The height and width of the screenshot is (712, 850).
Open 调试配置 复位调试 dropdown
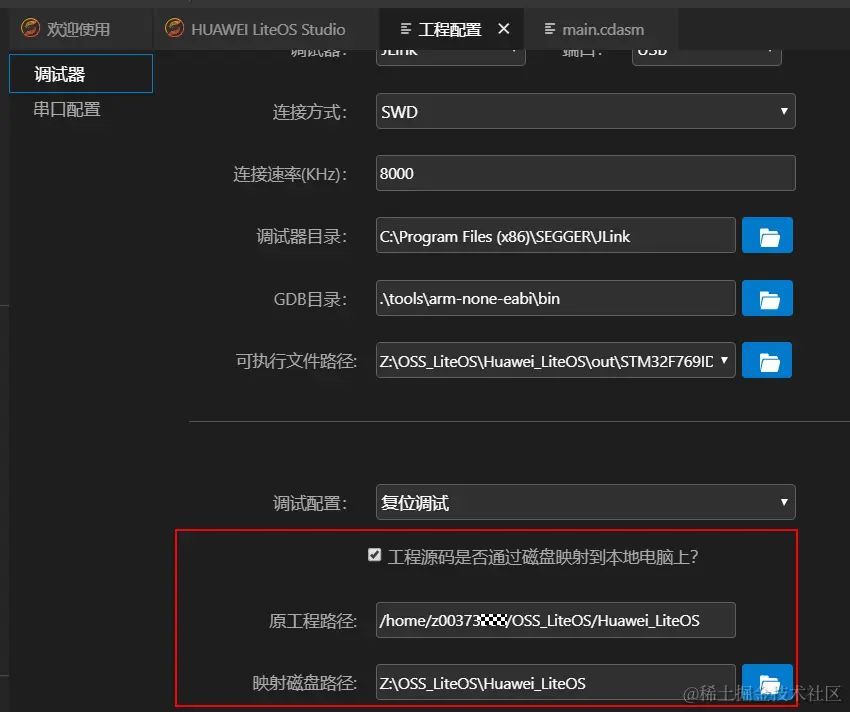(x=585, y=502)
